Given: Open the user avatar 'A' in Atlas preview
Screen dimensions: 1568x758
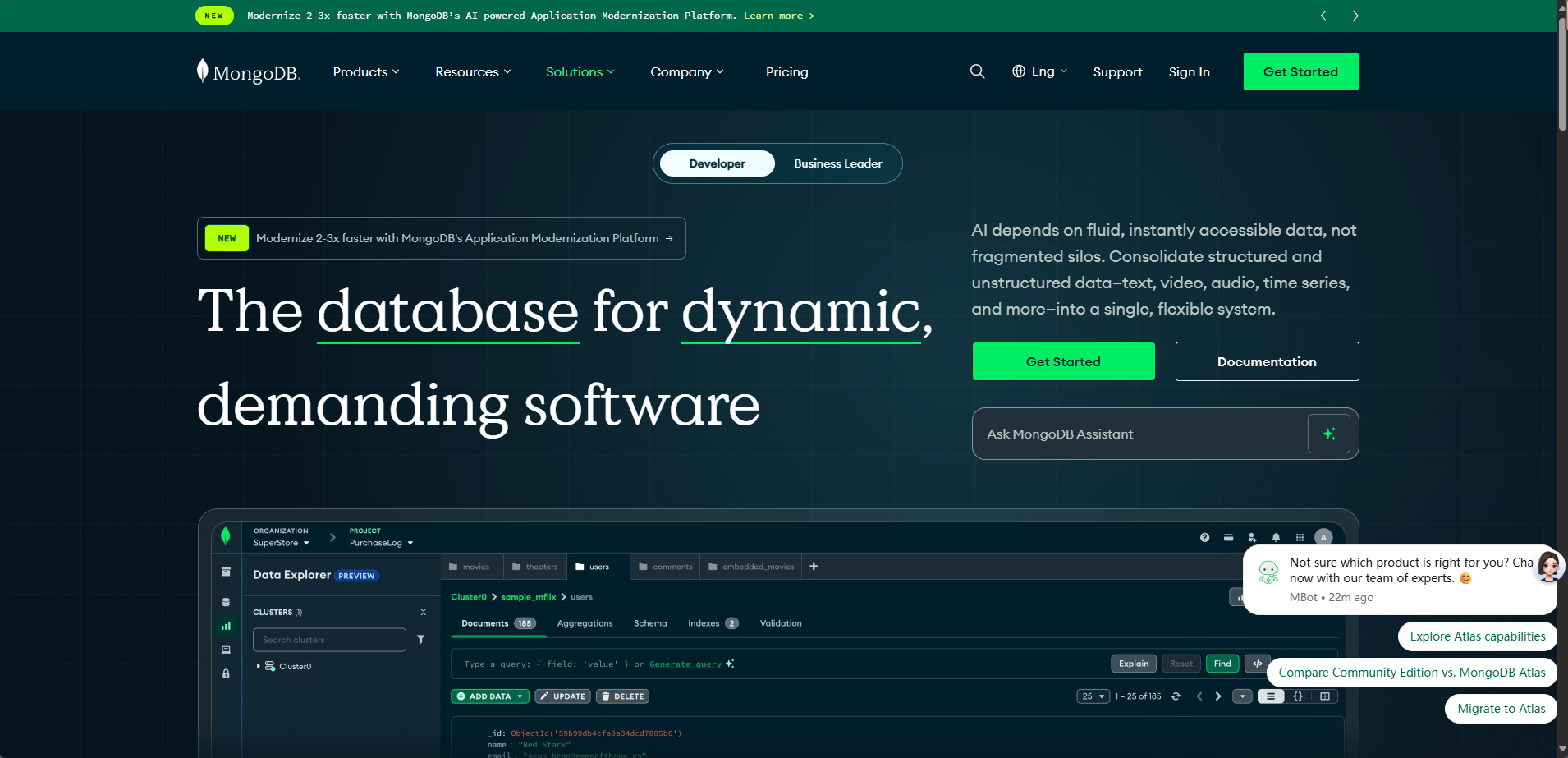Looking at the screenshot, I should (1323, 537).
